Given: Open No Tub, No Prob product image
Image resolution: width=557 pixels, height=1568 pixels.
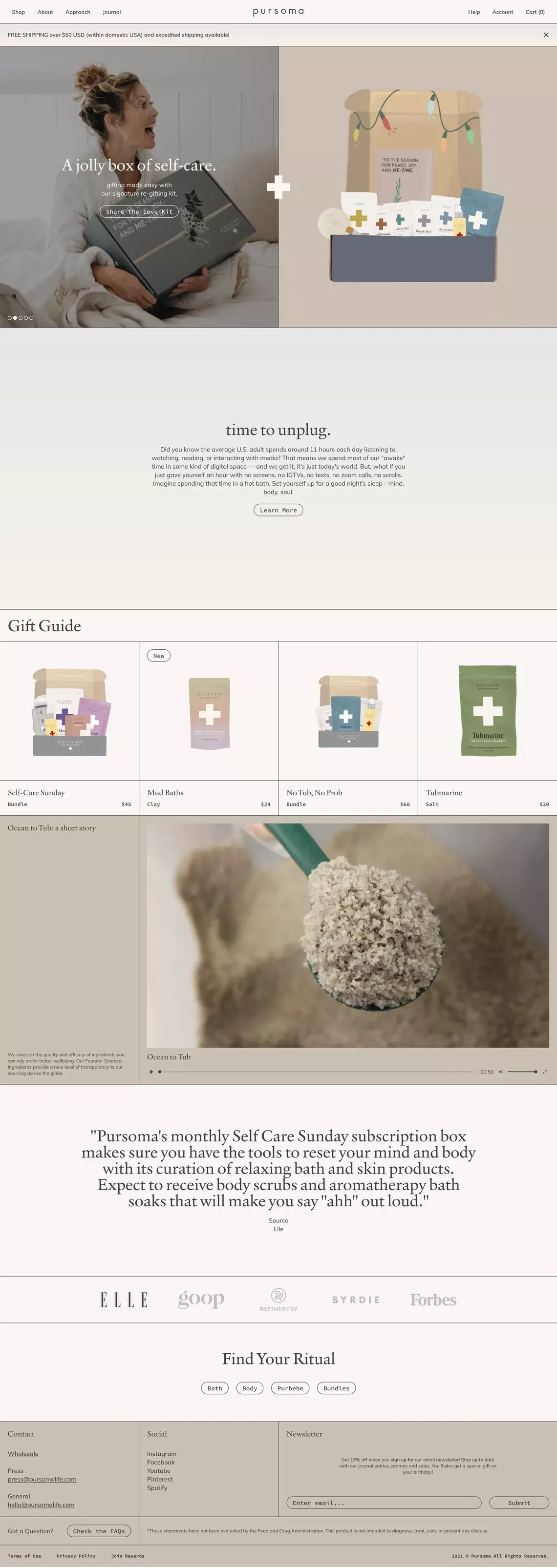Looking at the screenshot, I should coord(348,711).
